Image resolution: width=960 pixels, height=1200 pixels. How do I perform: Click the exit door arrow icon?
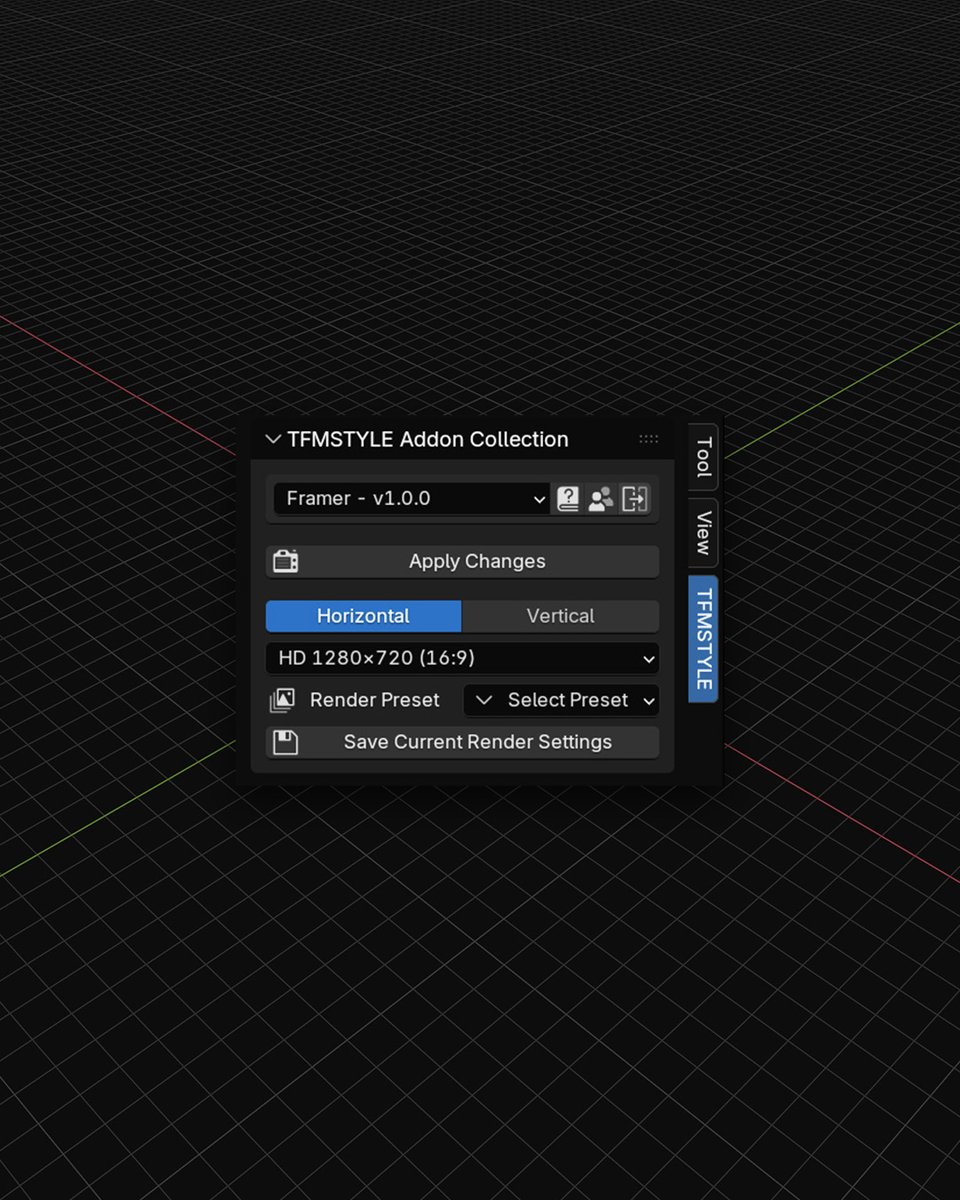tap(635, 498)
